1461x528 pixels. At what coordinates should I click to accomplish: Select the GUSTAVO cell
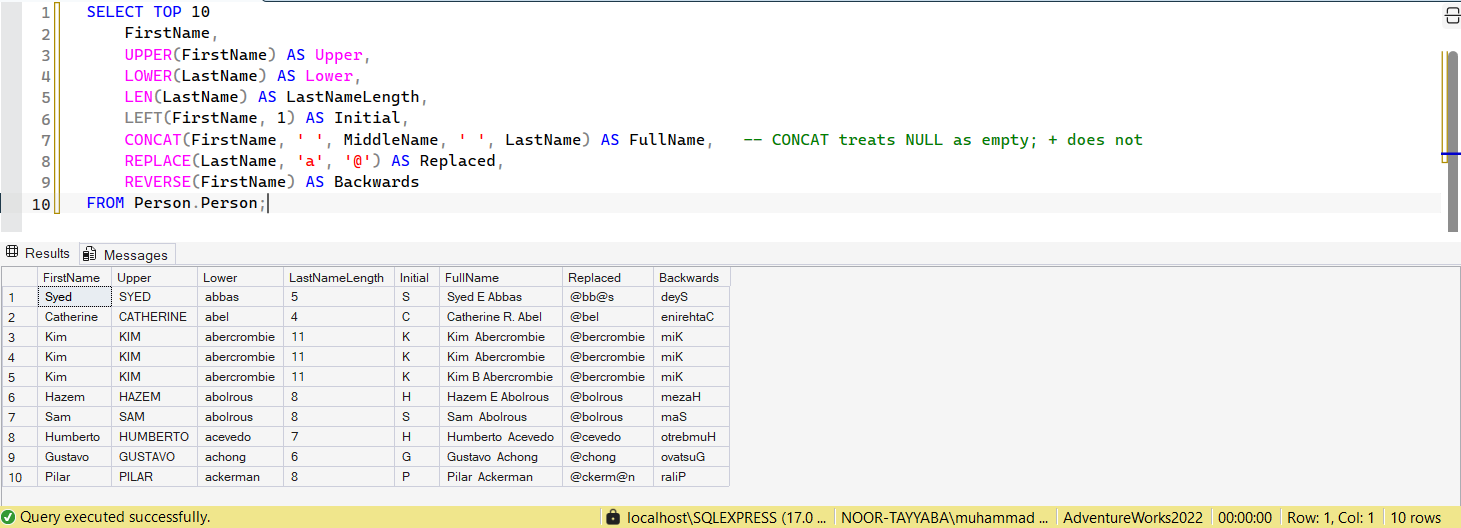coord(154,457)
